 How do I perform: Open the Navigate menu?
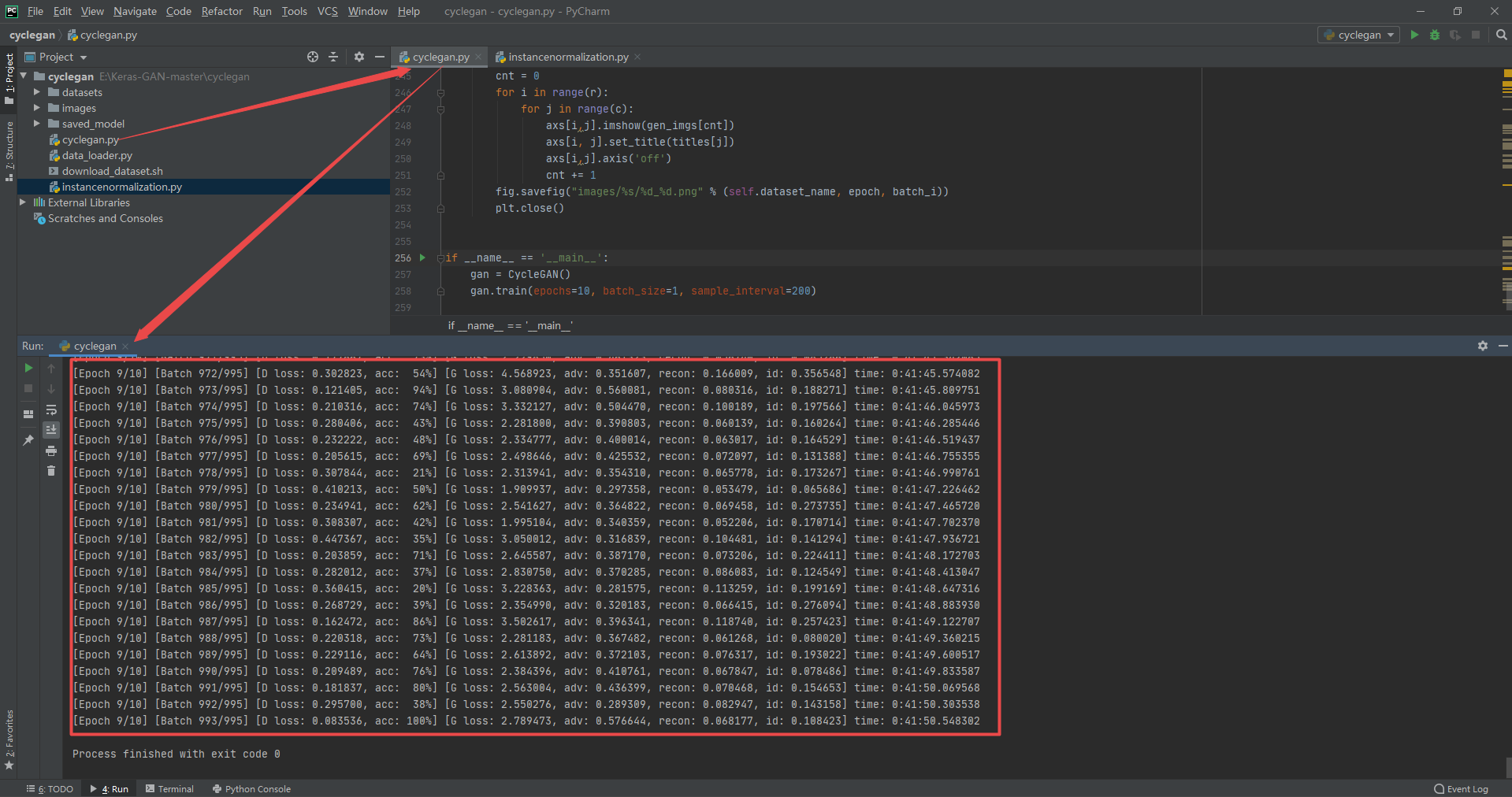(135, 11)
